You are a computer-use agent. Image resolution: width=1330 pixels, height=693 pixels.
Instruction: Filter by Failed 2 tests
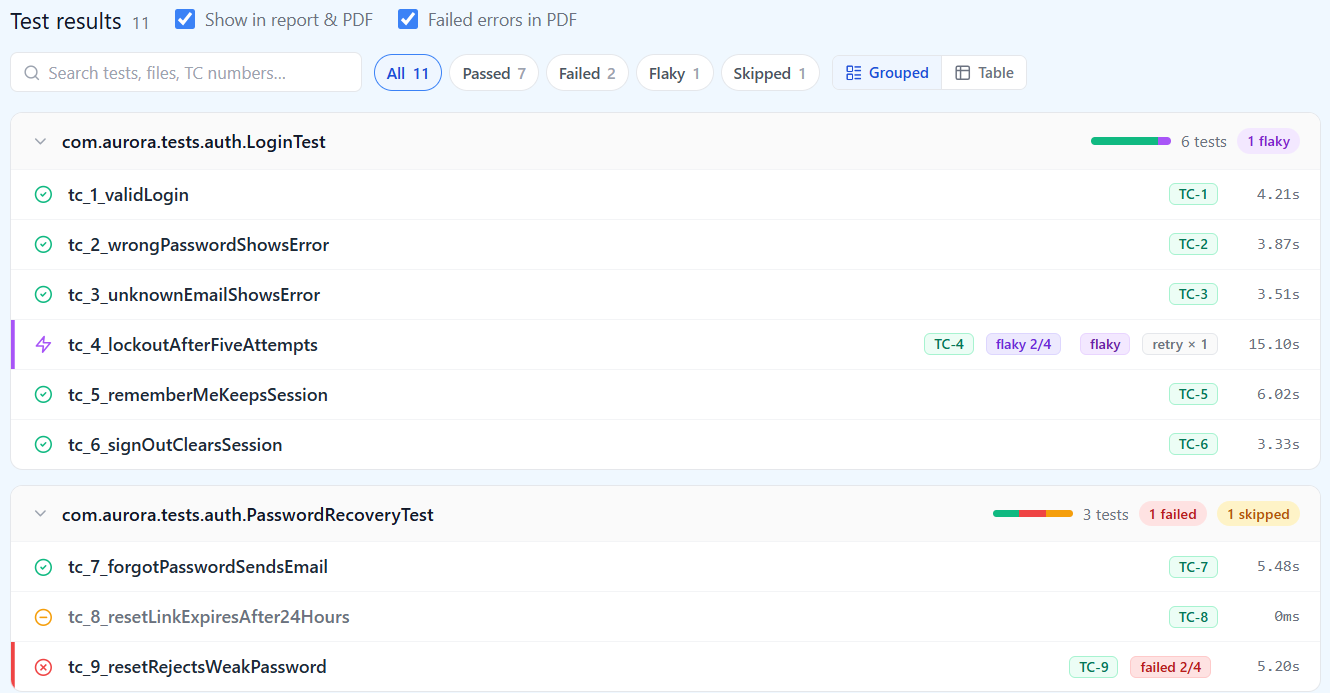(587, 73)
